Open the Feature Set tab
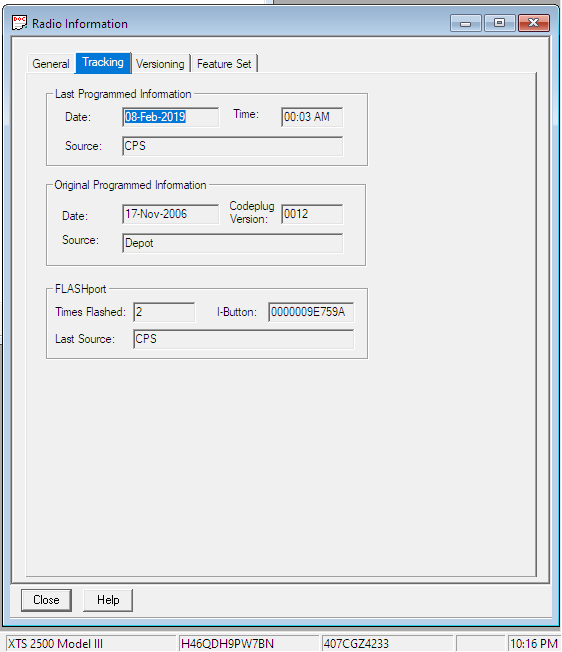 point(224,64)
